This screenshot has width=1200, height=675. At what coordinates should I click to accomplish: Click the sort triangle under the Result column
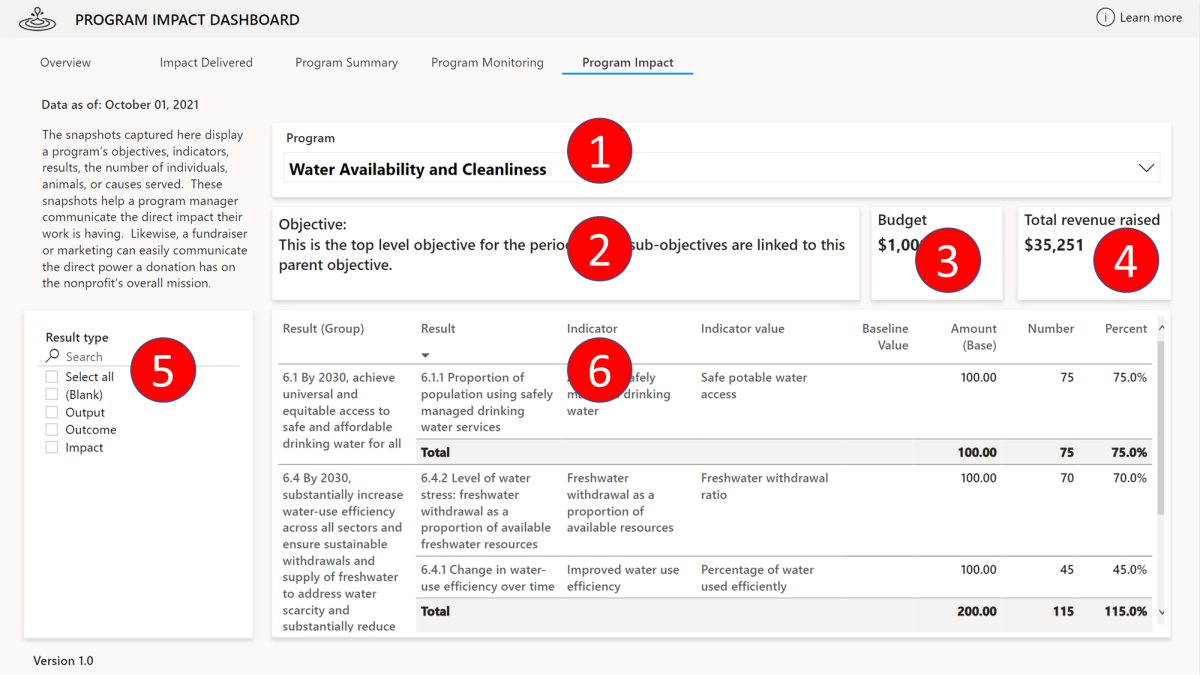pyautogui.click(x=425, y=355)
